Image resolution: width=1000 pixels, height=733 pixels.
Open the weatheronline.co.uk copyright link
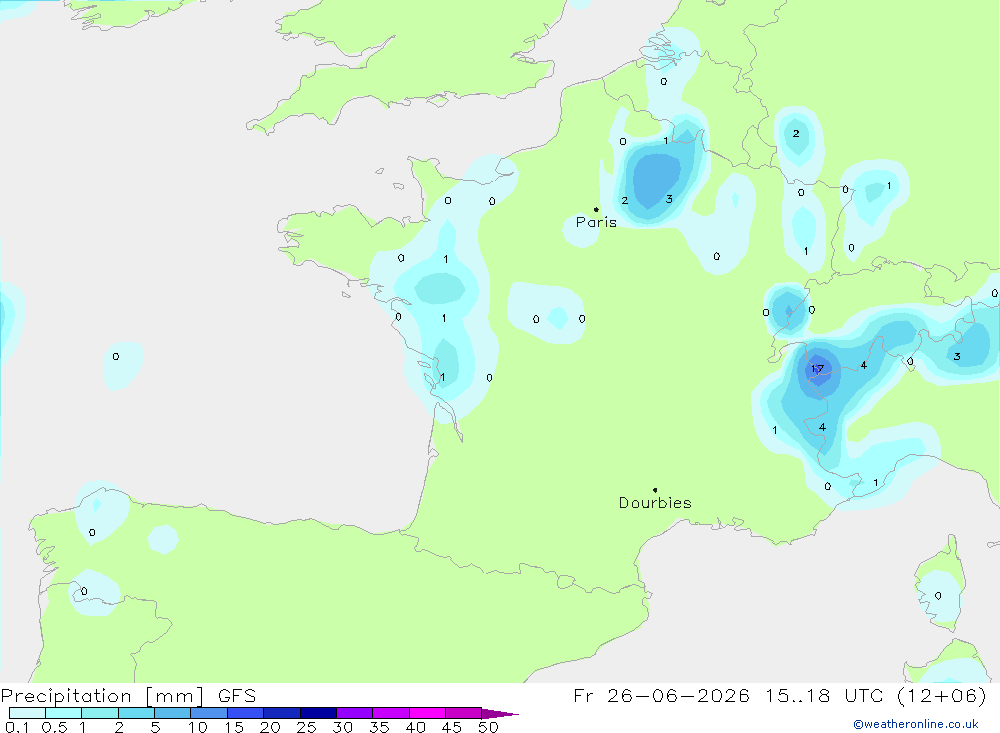pos(916,724)
